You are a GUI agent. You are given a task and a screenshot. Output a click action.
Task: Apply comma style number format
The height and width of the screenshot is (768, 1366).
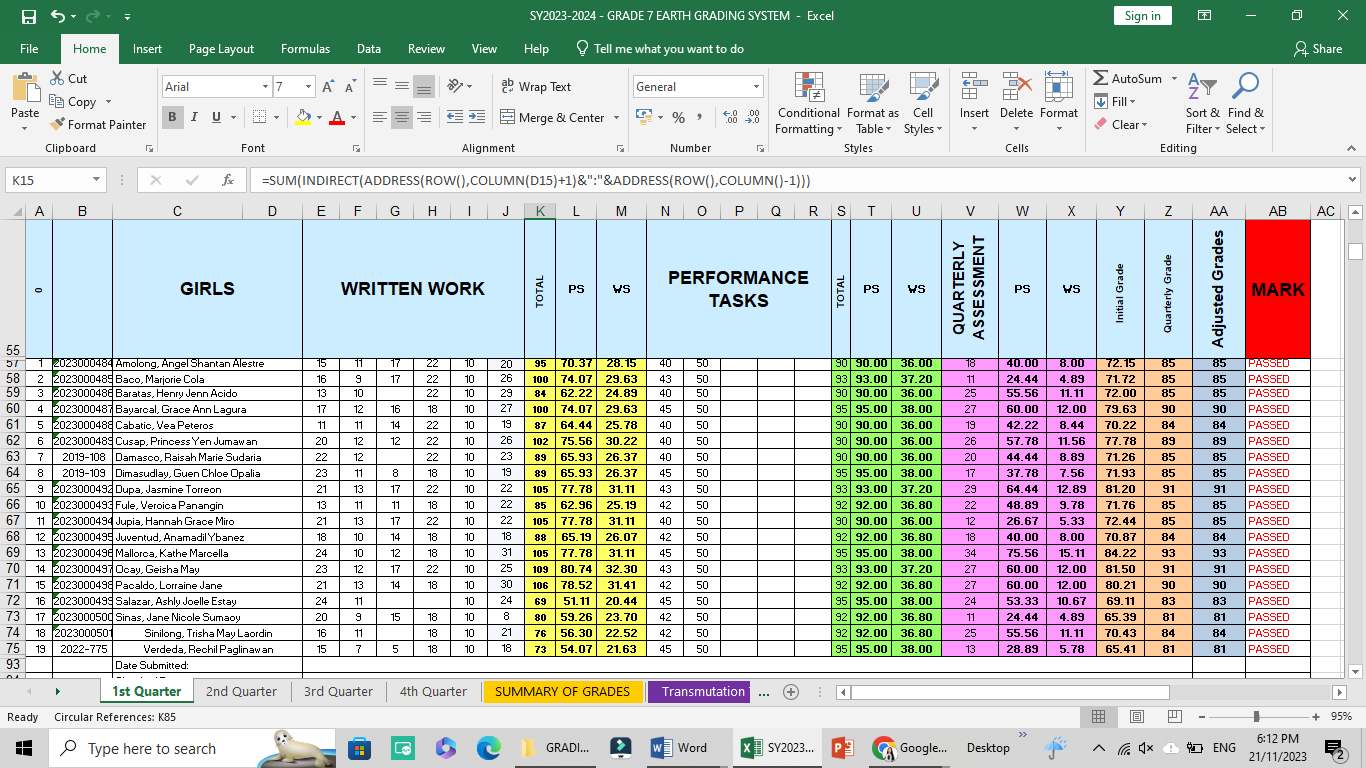(699, 118)
